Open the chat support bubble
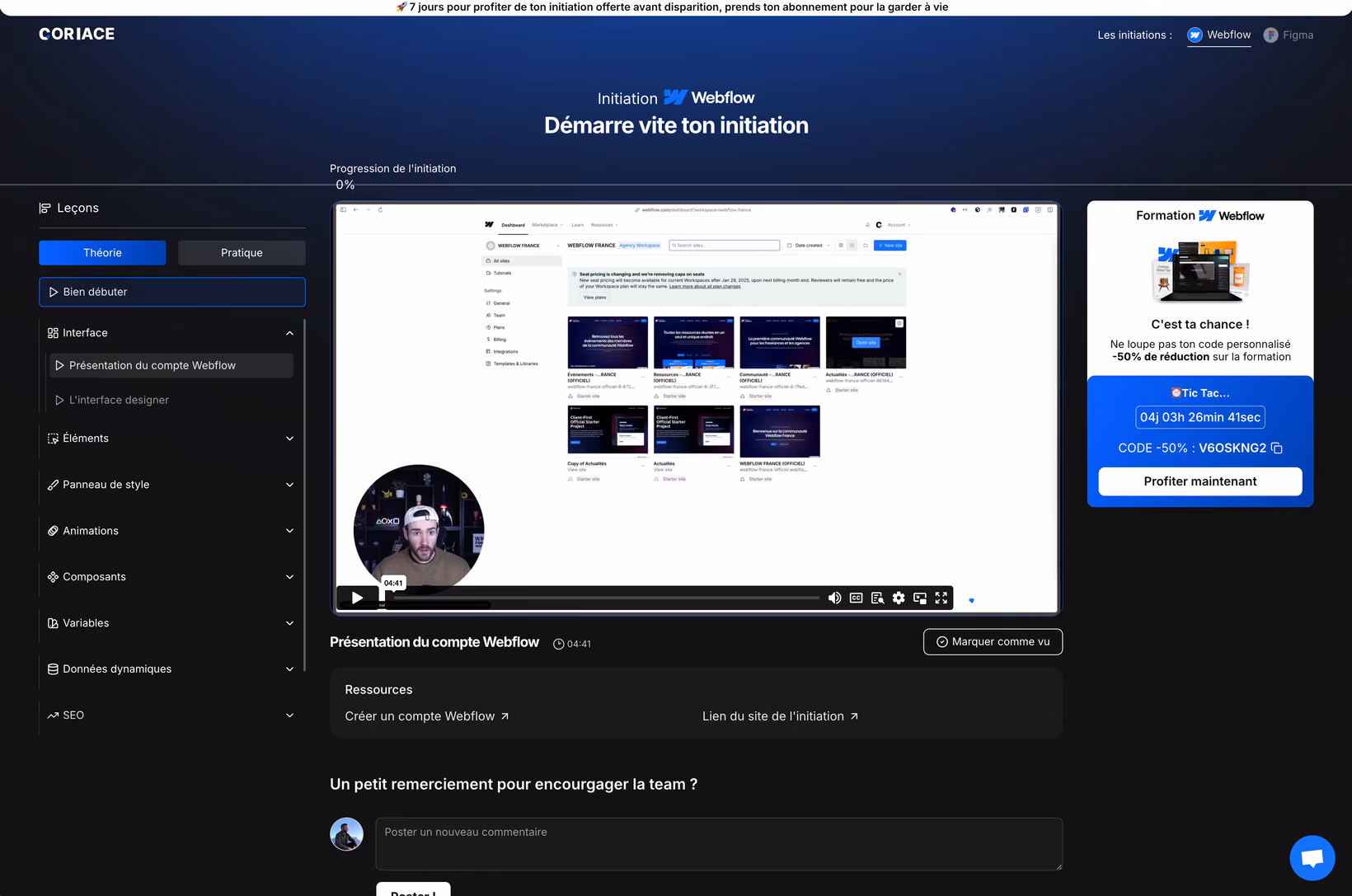Screen dimensions: 1352x896 [1312, 858]
